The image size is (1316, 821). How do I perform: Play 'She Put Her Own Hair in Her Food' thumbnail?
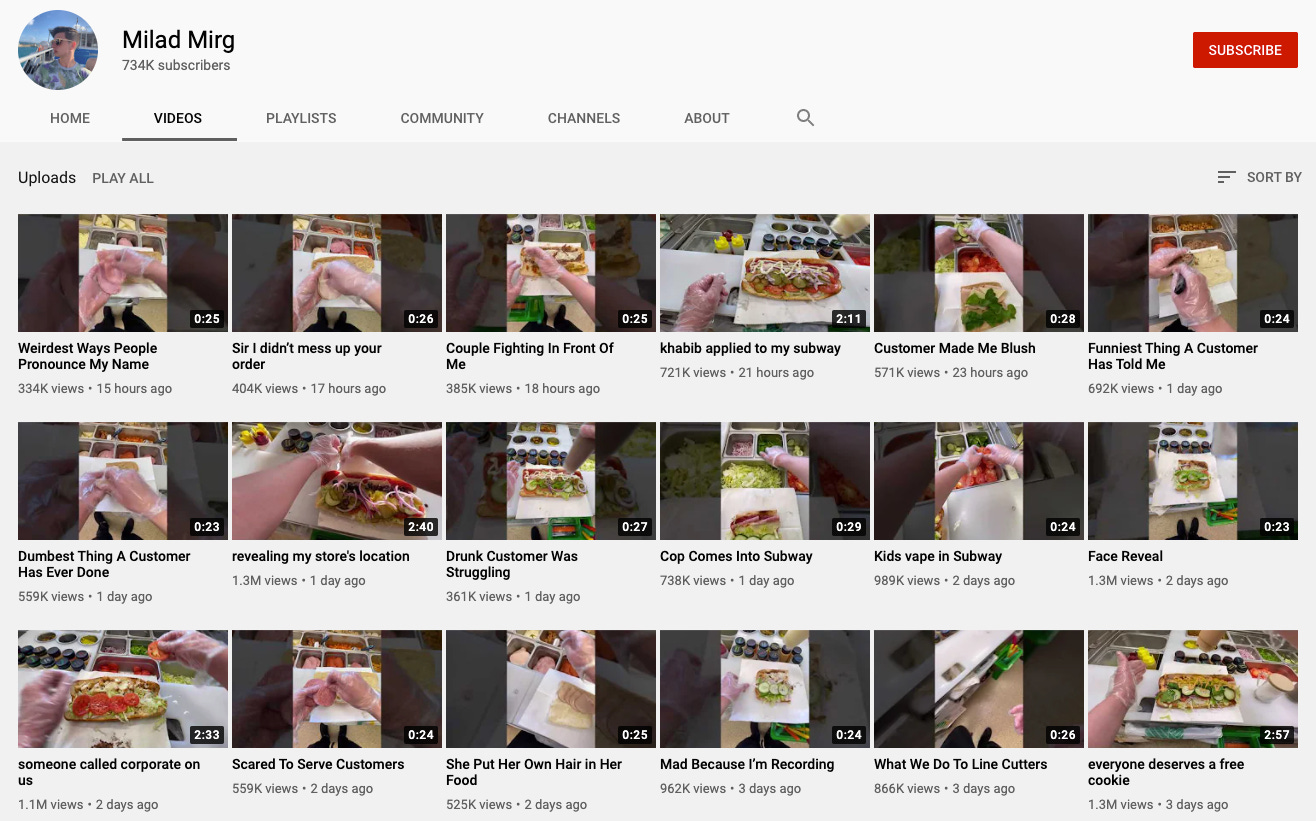(x=551, y=689)
